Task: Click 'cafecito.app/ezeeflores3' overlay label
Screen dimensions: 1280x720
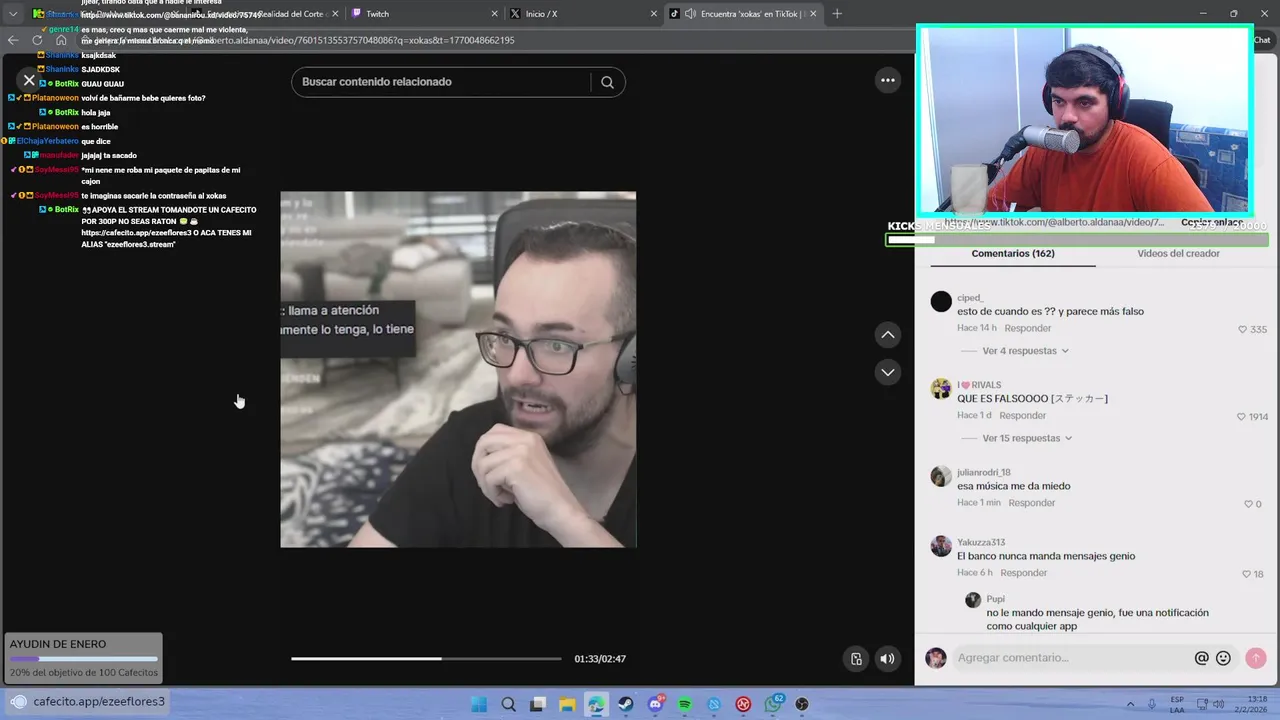Action: [99, 701]
